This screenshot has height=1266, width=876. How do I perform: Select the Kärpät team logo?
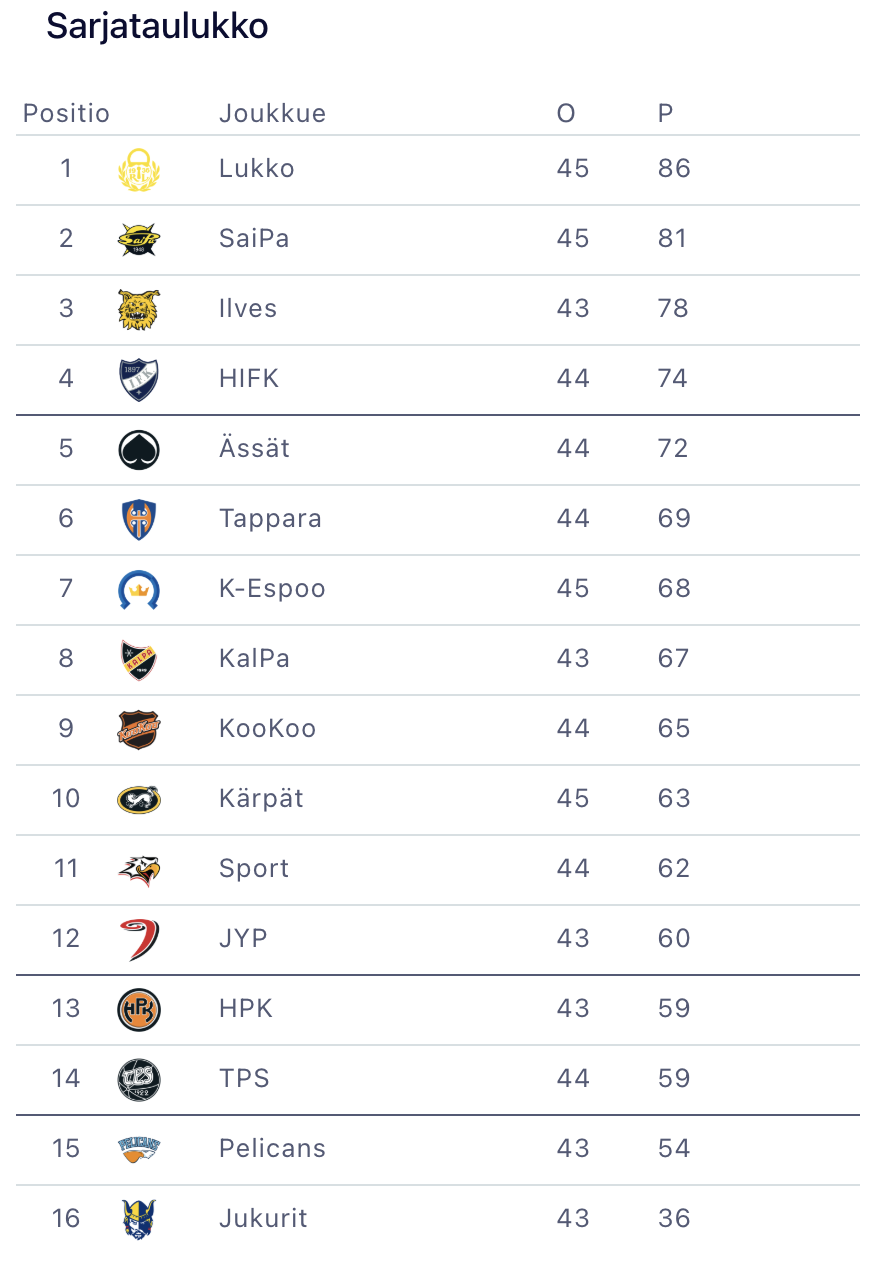[x=138, y=799]
